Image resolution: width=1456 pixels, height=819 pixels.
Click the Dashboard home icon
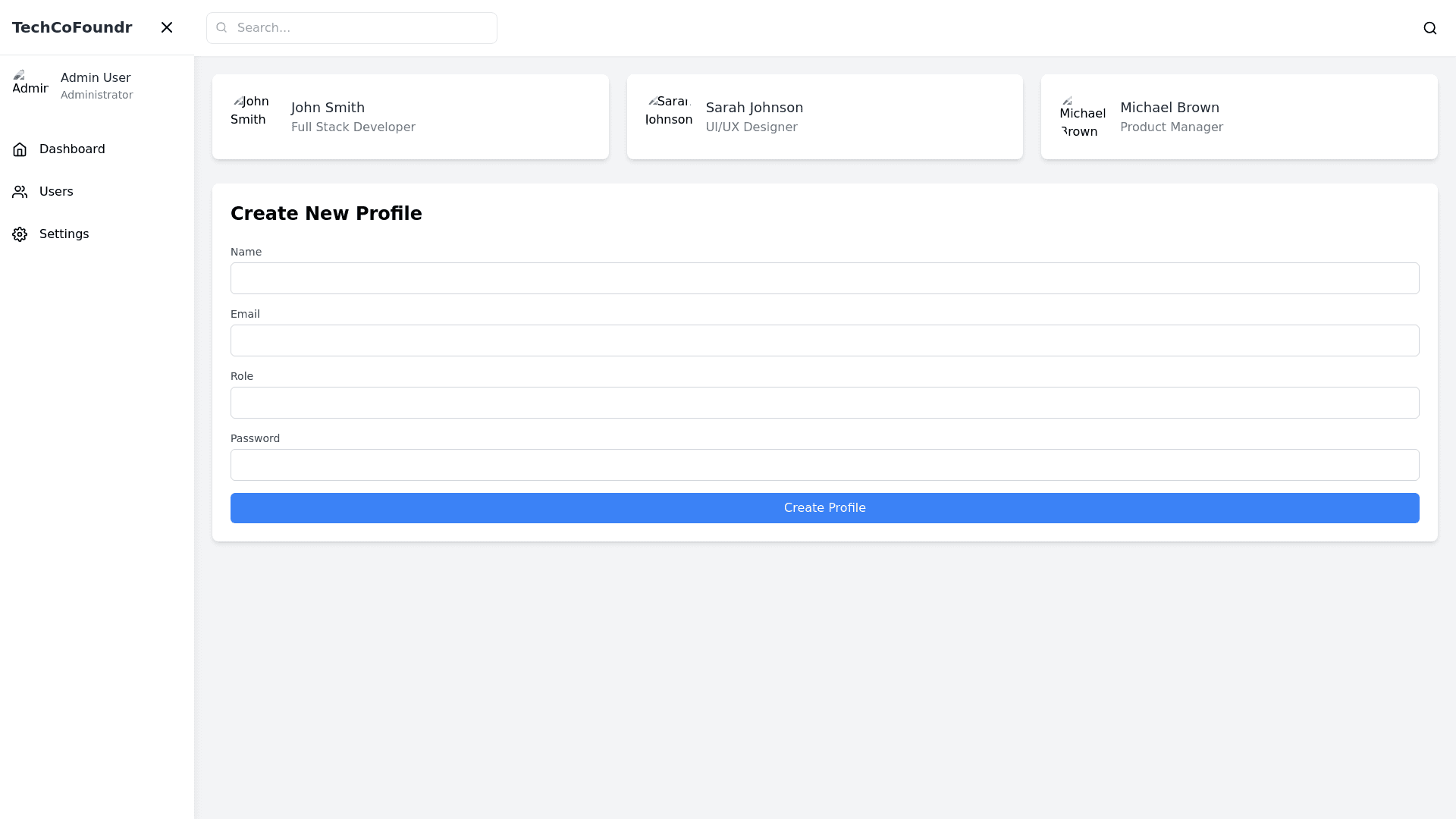click(20, 149)
